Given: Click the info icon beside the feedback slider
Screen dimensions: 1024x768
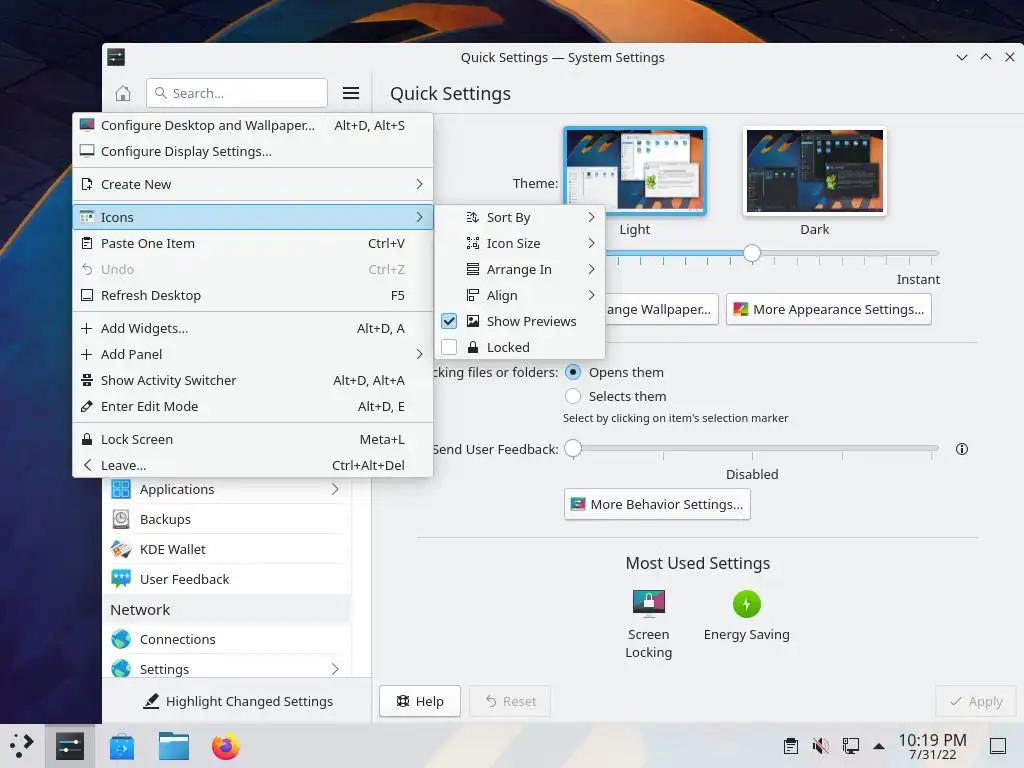Looking at the screenshot, I should (x=962, y=449).
